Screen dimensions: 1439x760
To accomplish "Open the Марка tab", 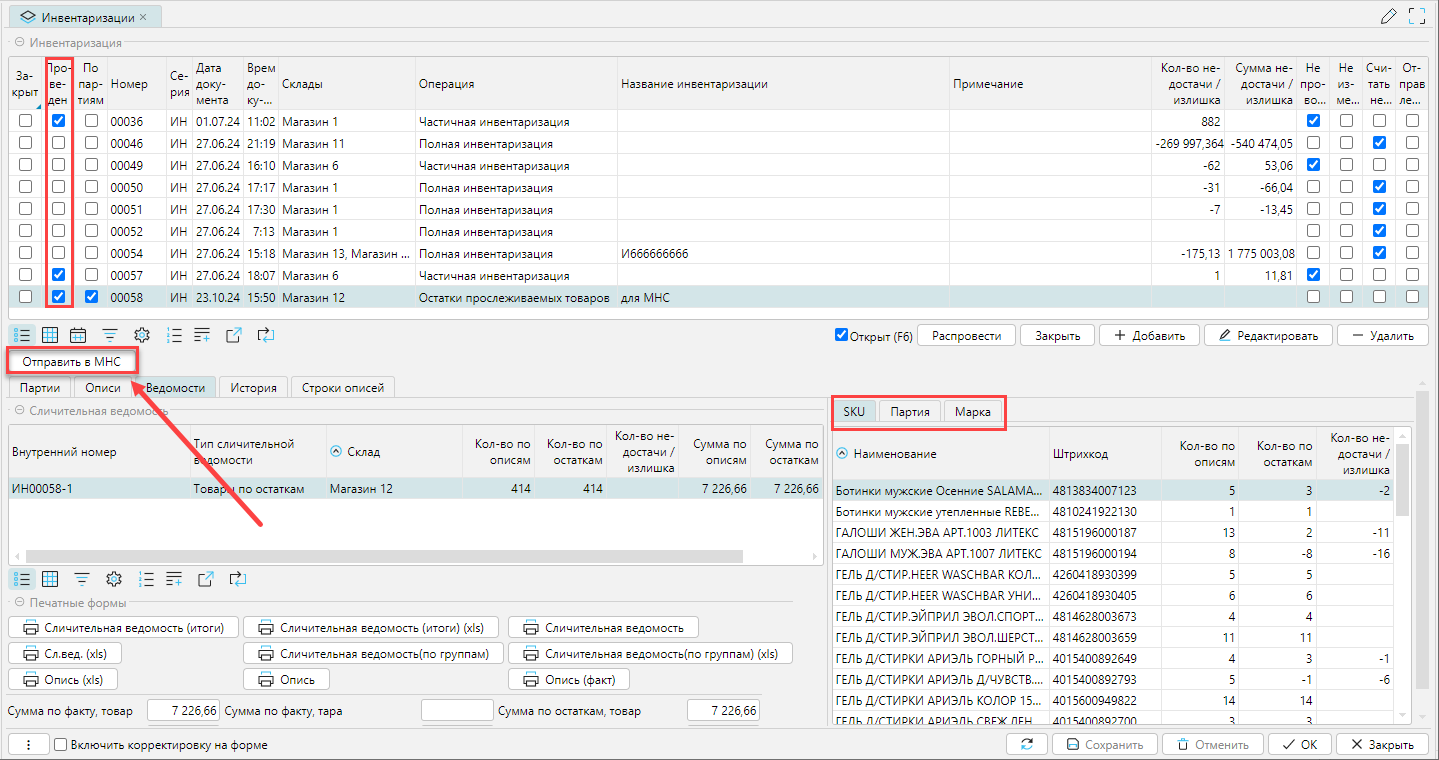I will point(972,411).
